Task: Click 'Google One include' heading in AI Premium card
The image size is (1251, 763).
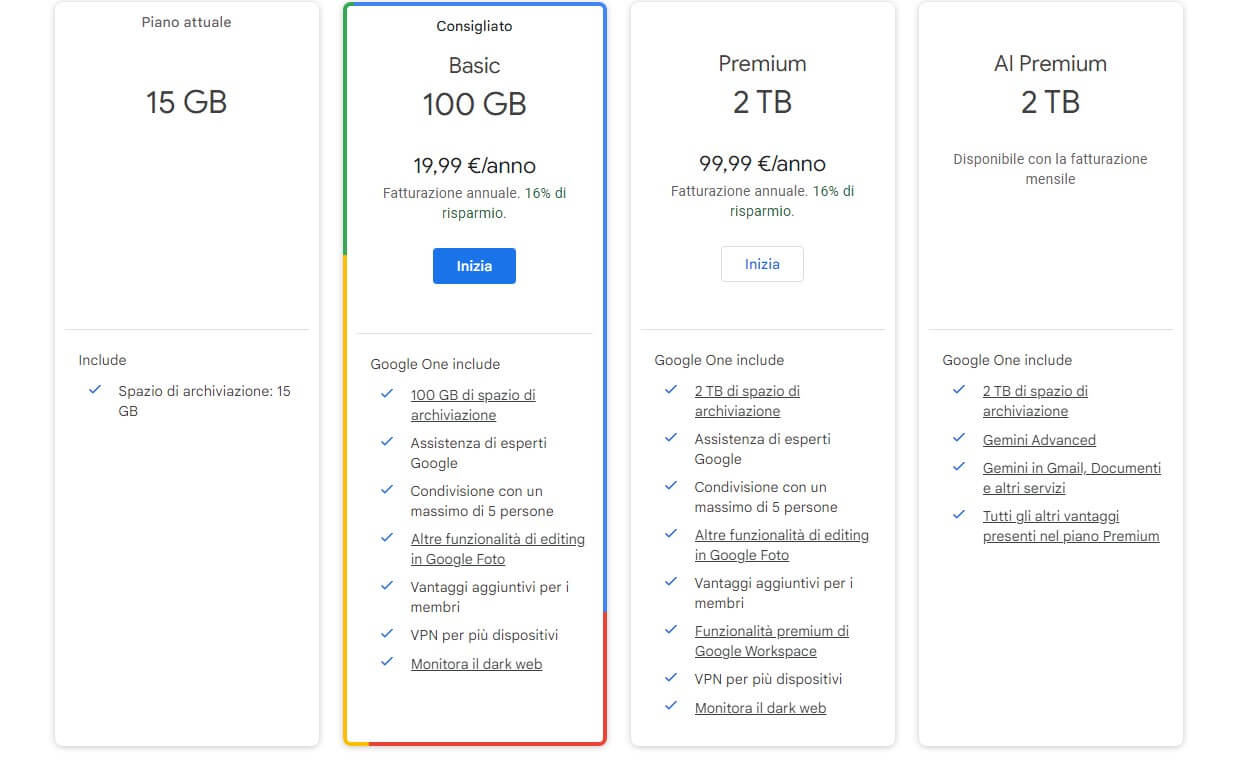Action: 1007,360
